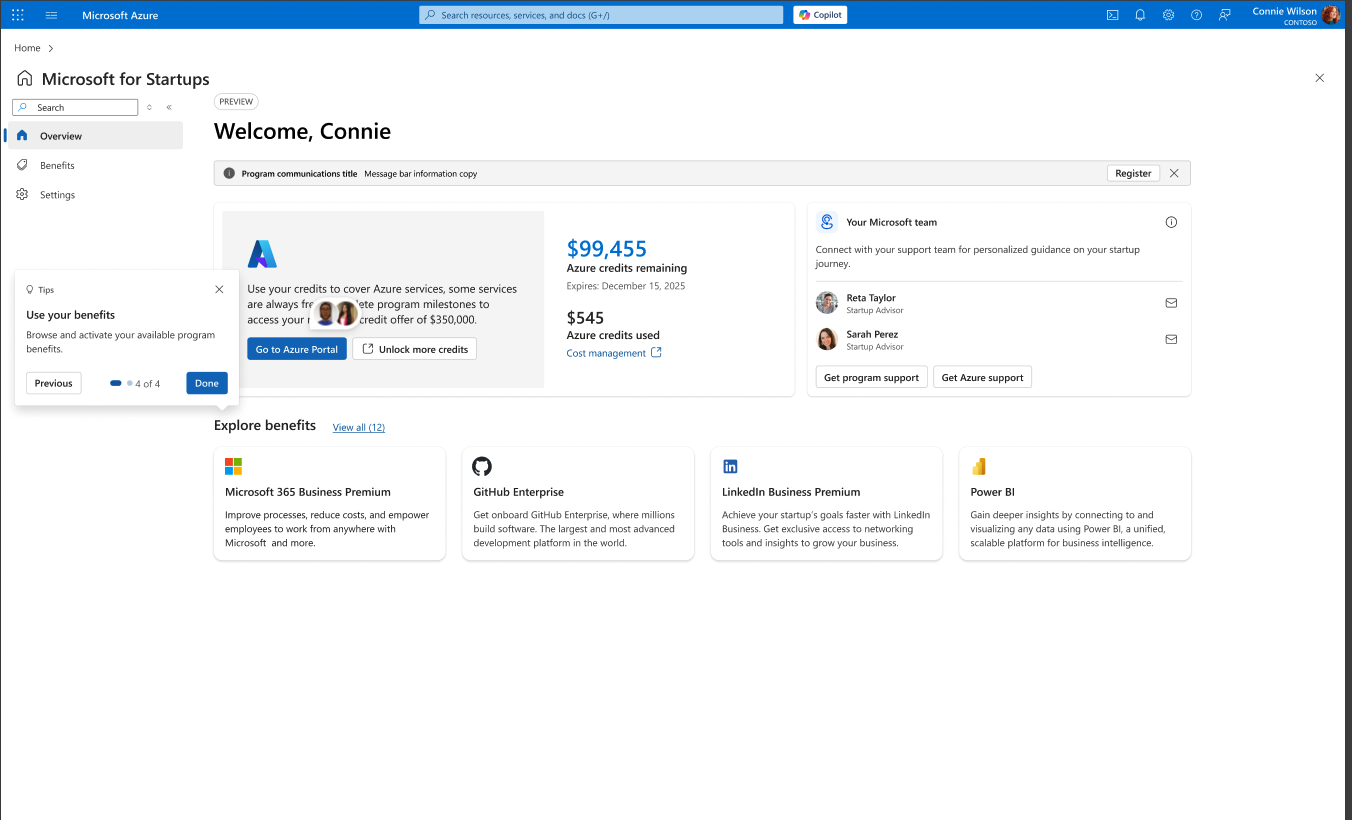Close the Tips popup
Screen dimensions: 1352x820
click(x=219, y=289)
